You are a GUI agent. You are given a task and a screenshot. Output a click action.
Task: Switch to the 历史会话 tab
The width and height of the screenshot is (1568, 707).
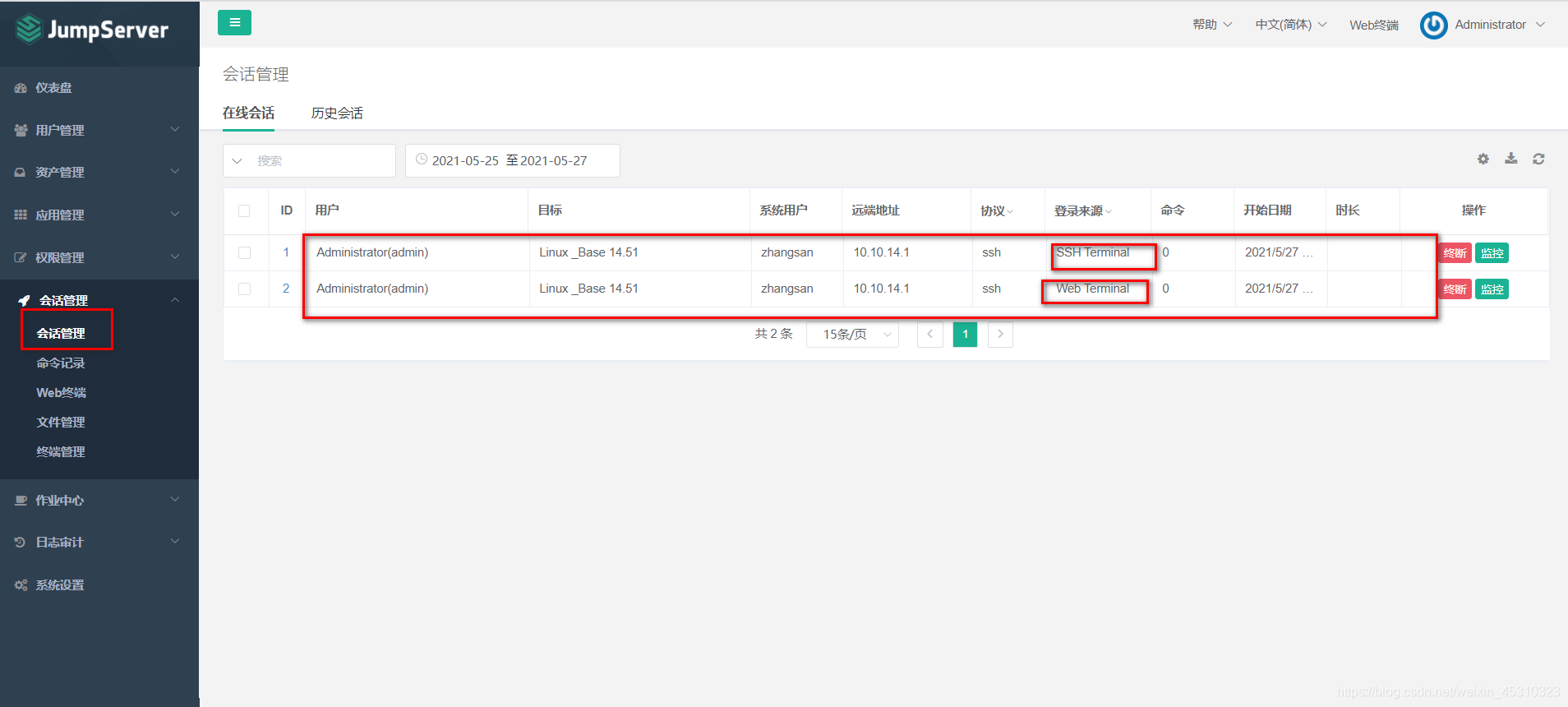click(337, 113)
